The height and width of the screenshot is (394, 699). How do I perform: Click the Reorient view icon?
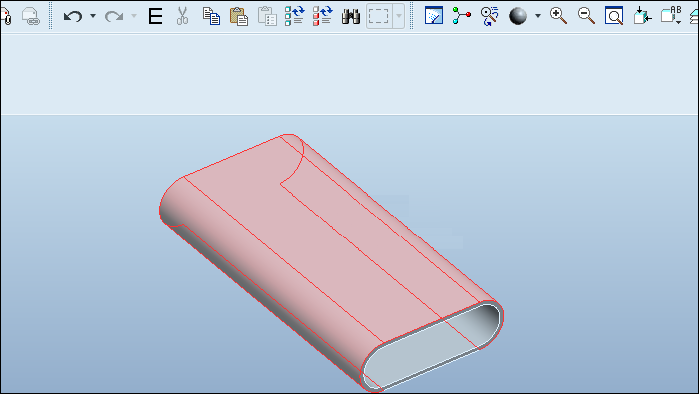click(x=642, y=16)
